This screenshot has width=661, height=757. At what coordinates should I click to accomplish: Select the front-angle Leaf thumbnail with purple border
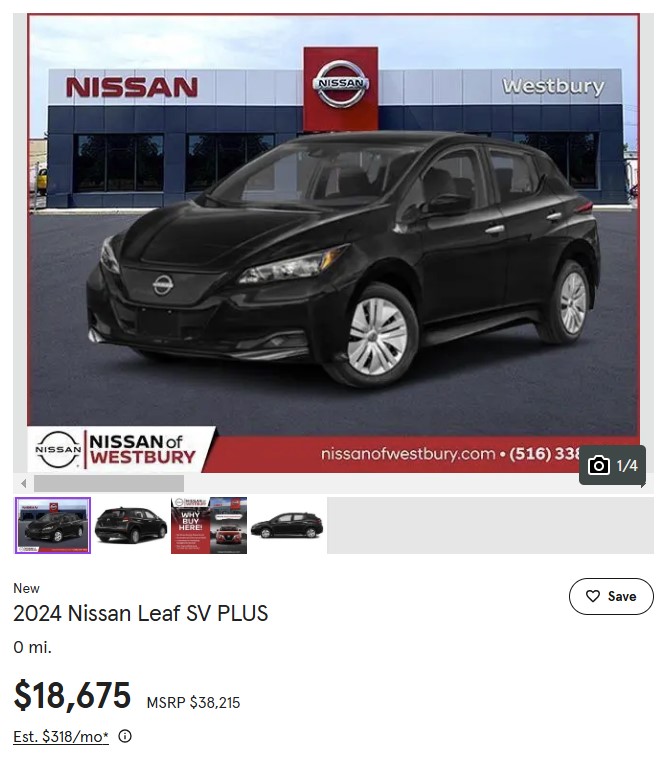tap(53, 525)
